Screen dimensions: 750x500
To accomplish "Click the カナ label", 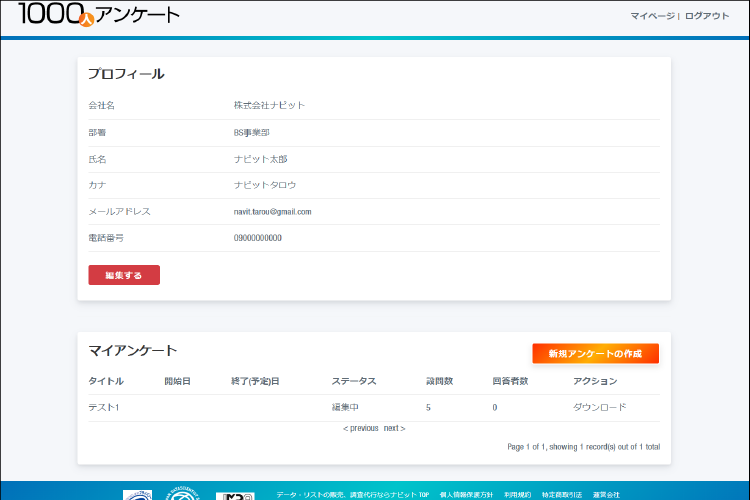I will point(97,185).
